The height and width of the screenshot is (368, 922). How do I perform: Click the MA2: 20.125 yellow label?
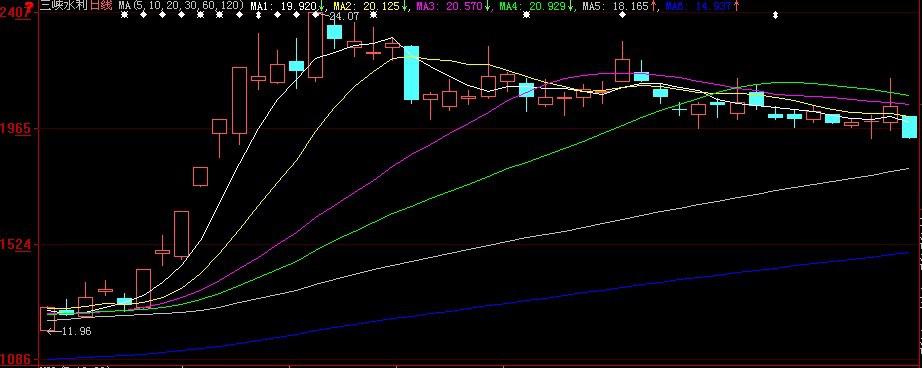(x=366, y=6)
